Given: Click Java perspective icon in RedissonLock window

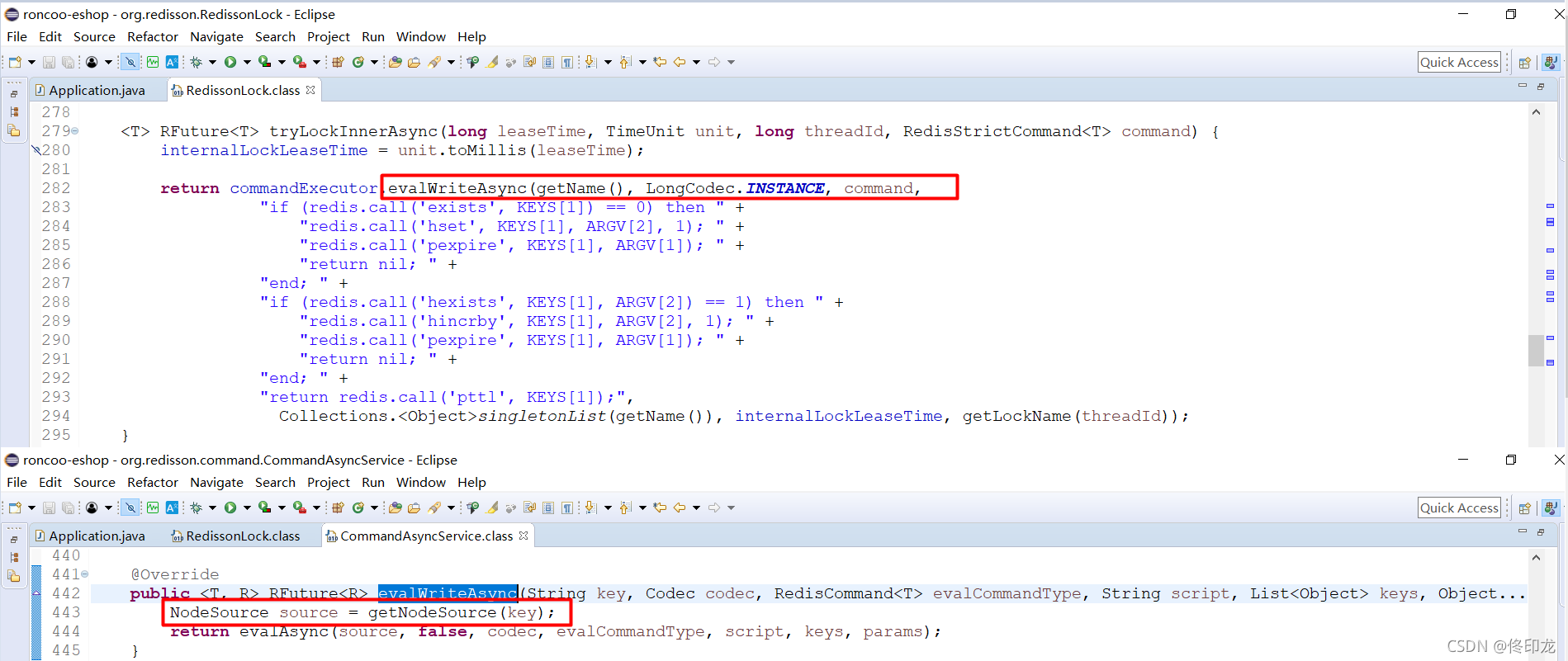Looking at the screenshot, I should click(1550, 62).
